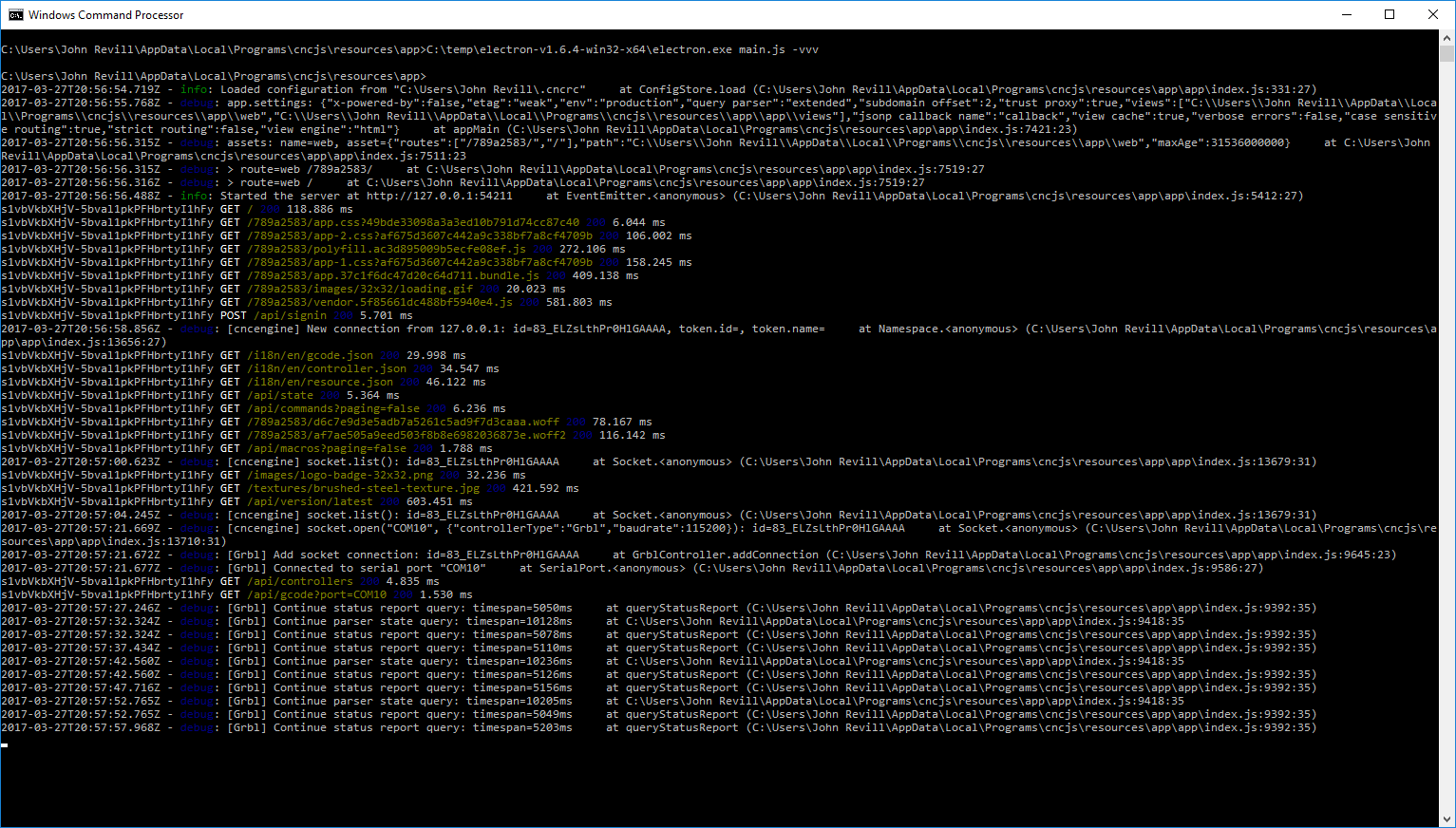Click the /i18n/en/gcode.json request path
This screenshot has width=1456, height=828.
click(310, 356)
